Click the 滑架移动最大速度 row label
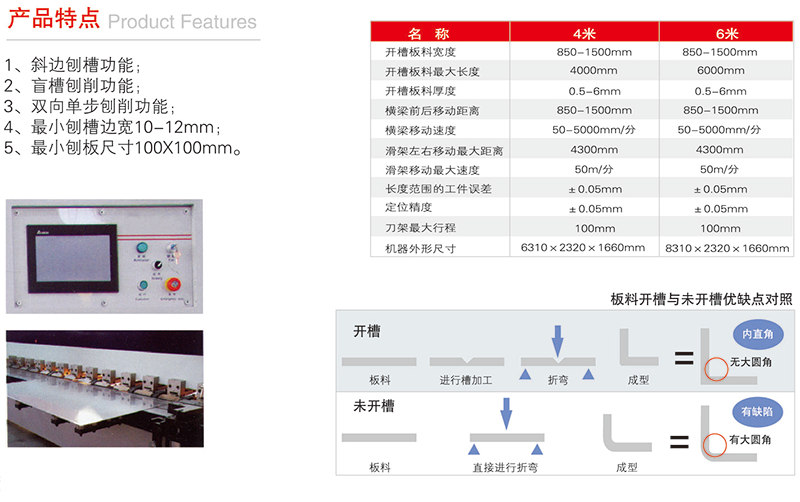Image resolution: width=800 pixels, height=502 pixels. [x=432, y=170]
